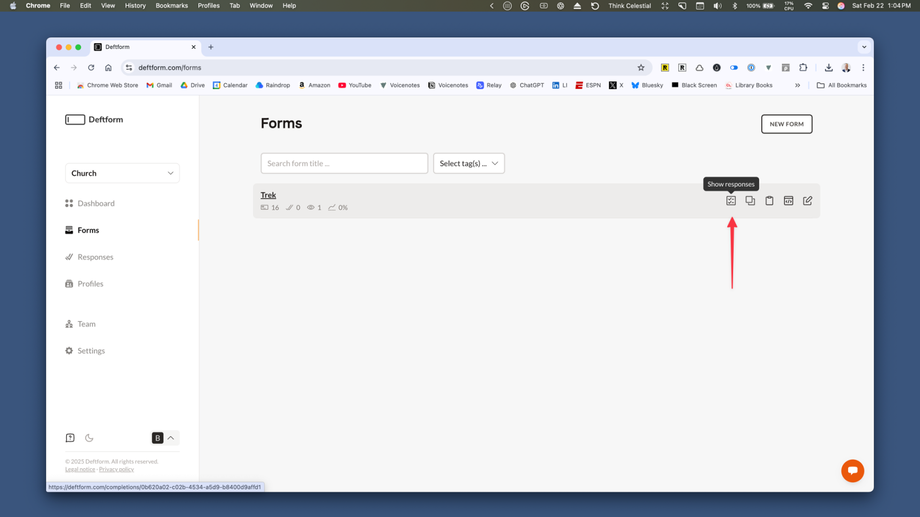Open the Chrome apps grid icon
Screen dimensions: 920x517
[59, 85]
